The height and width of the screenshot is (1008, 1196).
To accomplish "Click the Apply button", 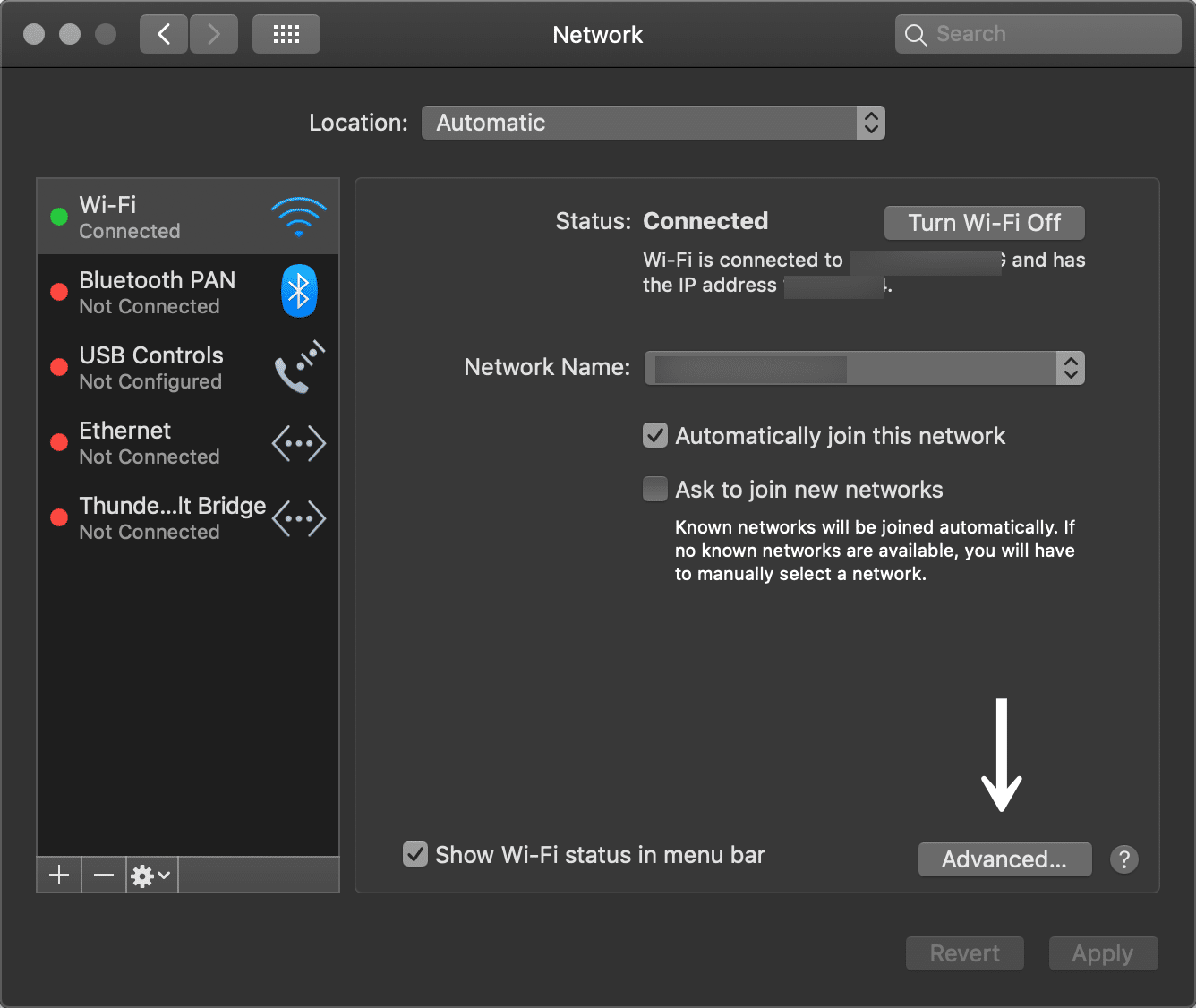I will pyautogui.click(x=1103, y=952).
